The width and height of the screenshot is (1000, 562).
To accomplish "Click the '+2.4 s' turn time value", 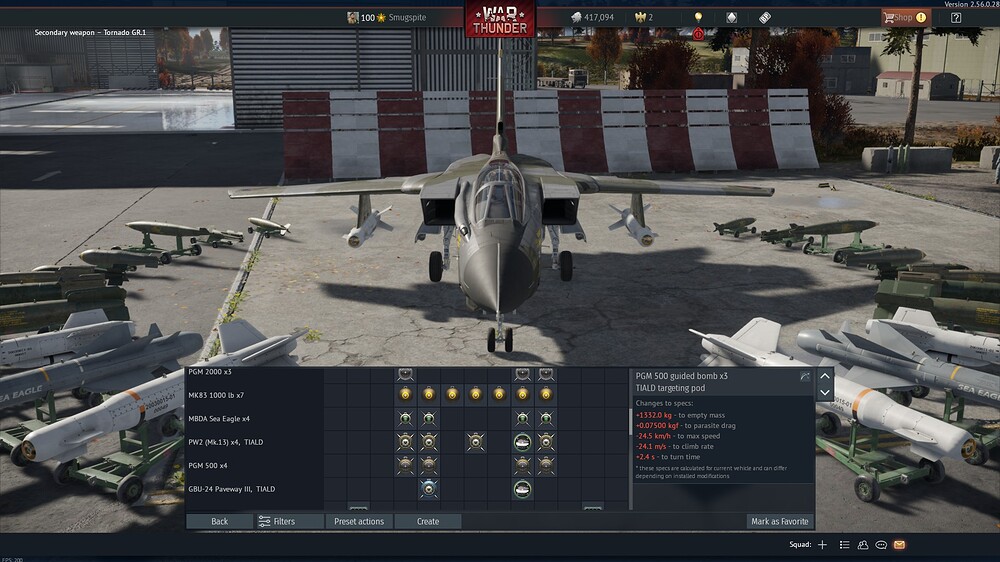I will (x=645, y=457).
